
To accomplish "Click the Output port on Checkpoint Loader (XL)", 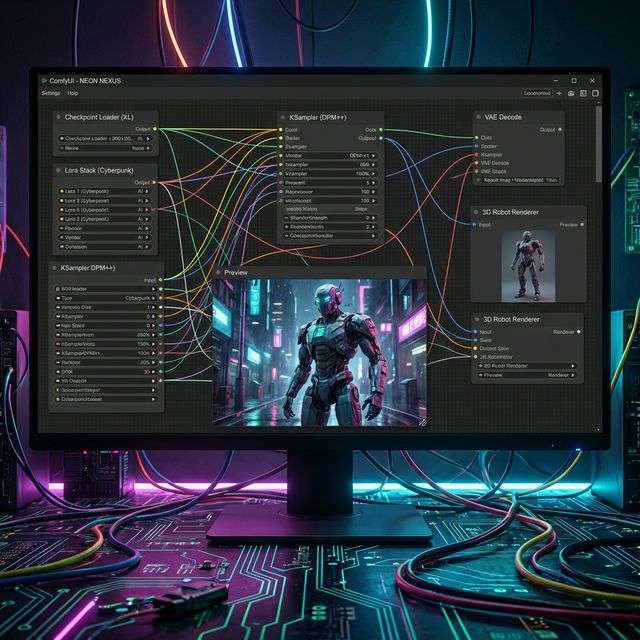I will click(x=155, y=129).
